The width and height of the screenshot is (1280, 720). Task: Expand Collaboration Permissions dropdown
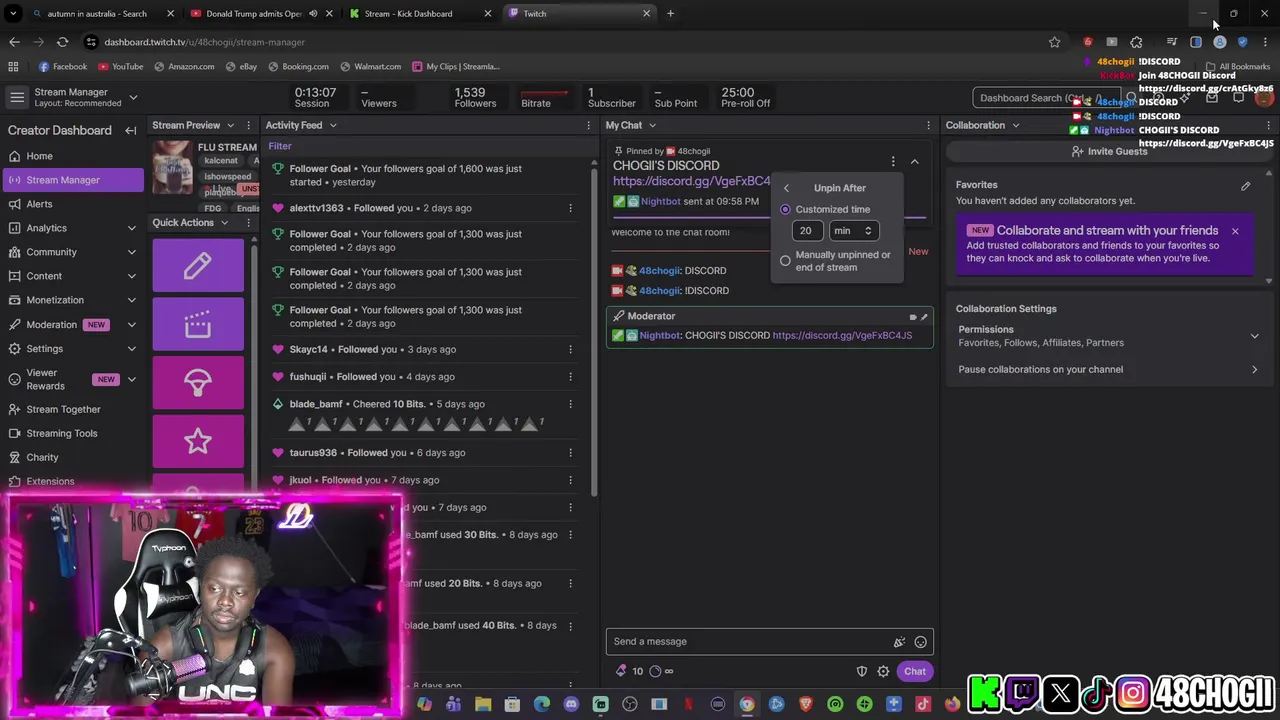pyautogui.click(x=1254, y=336)
